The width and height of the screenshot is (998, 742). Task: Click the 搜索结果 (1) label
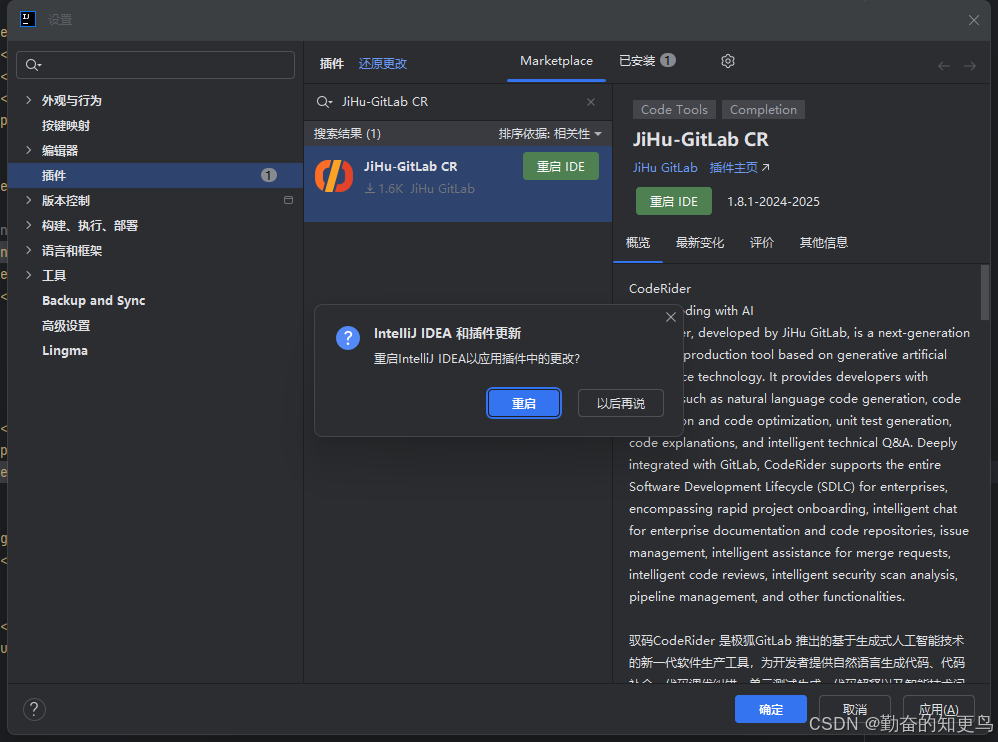(347, 134)
